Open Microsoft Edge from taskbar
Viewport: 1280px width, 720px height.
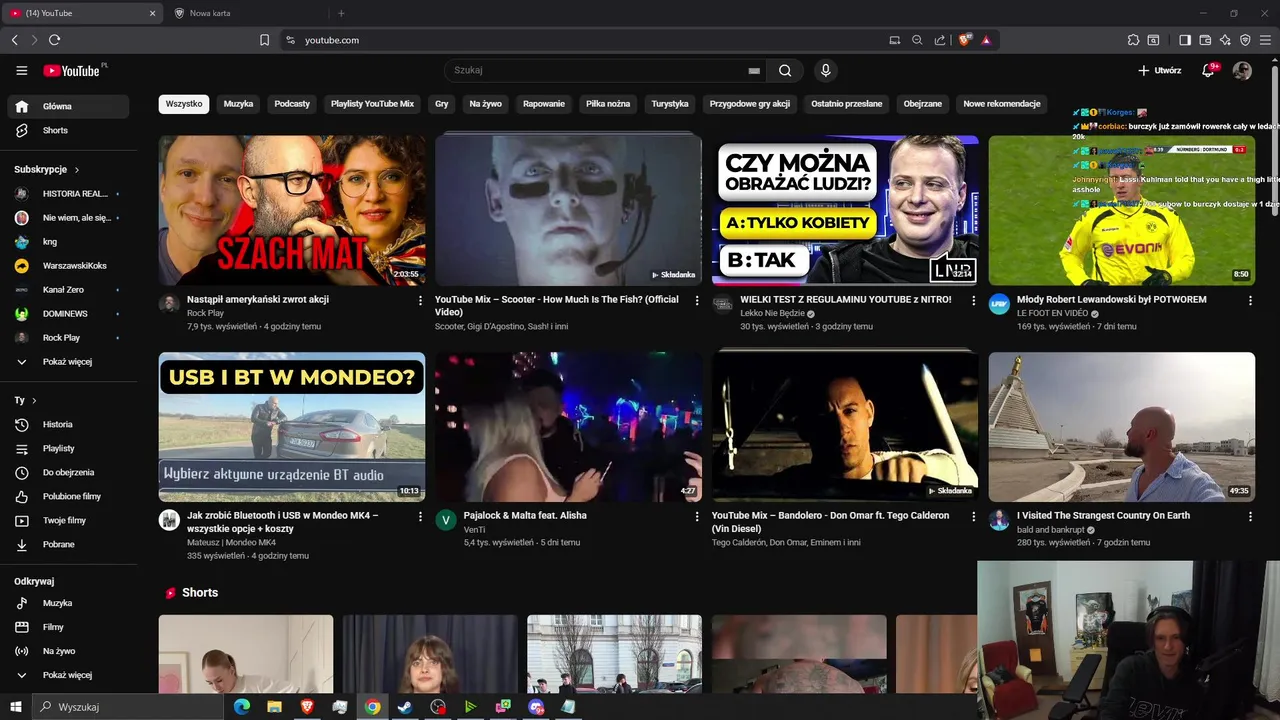242,707
